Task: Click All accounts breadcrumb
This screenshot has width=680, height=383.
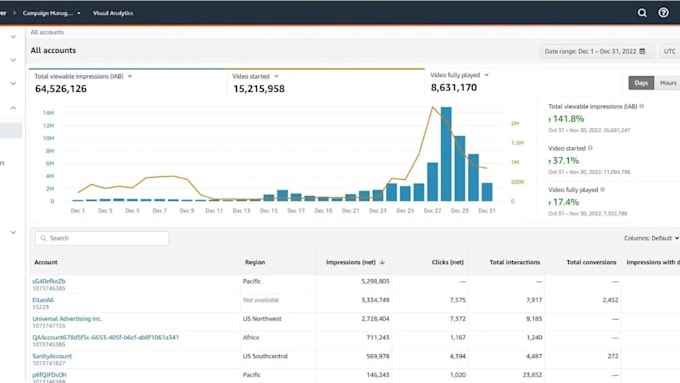Action: coord(47,32)
